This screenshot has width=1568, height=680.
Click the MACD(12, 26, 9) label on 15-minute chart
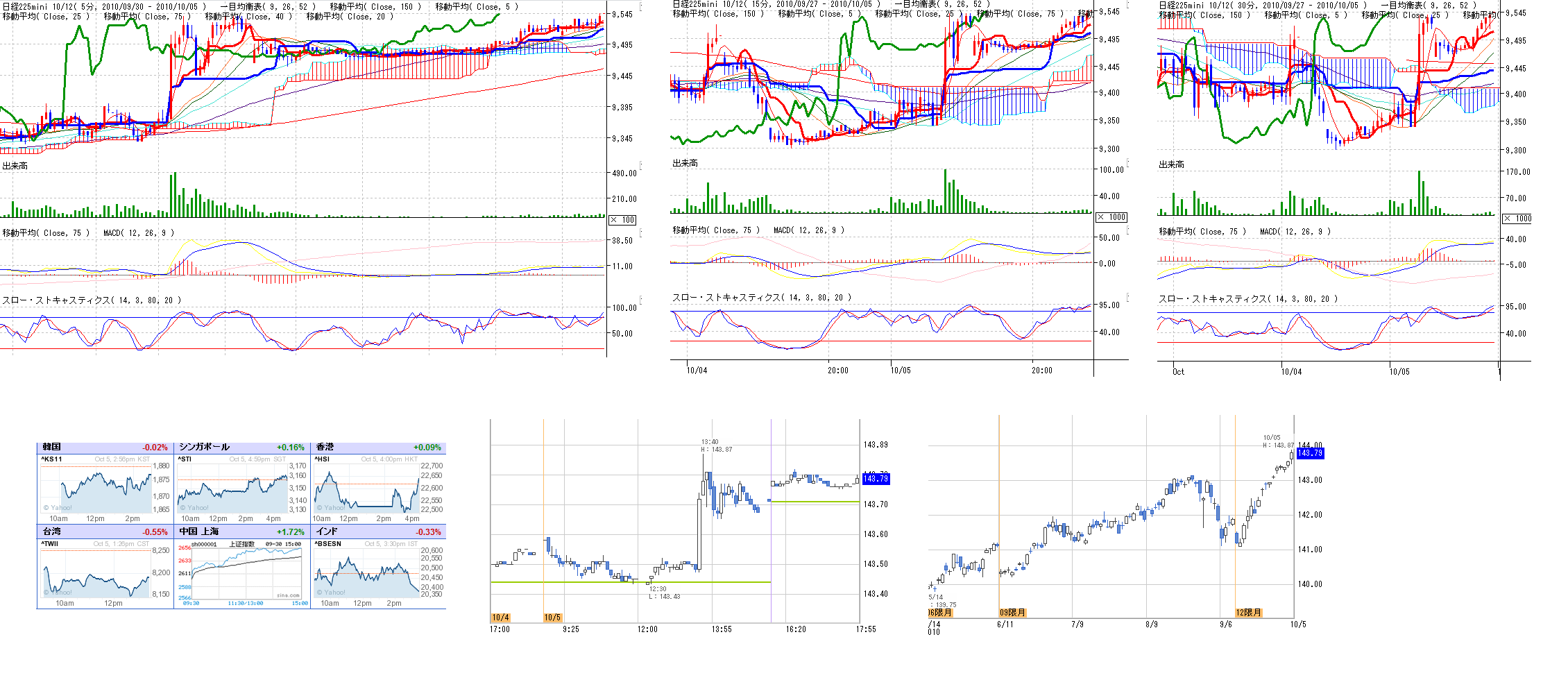[x=808, y=230]
